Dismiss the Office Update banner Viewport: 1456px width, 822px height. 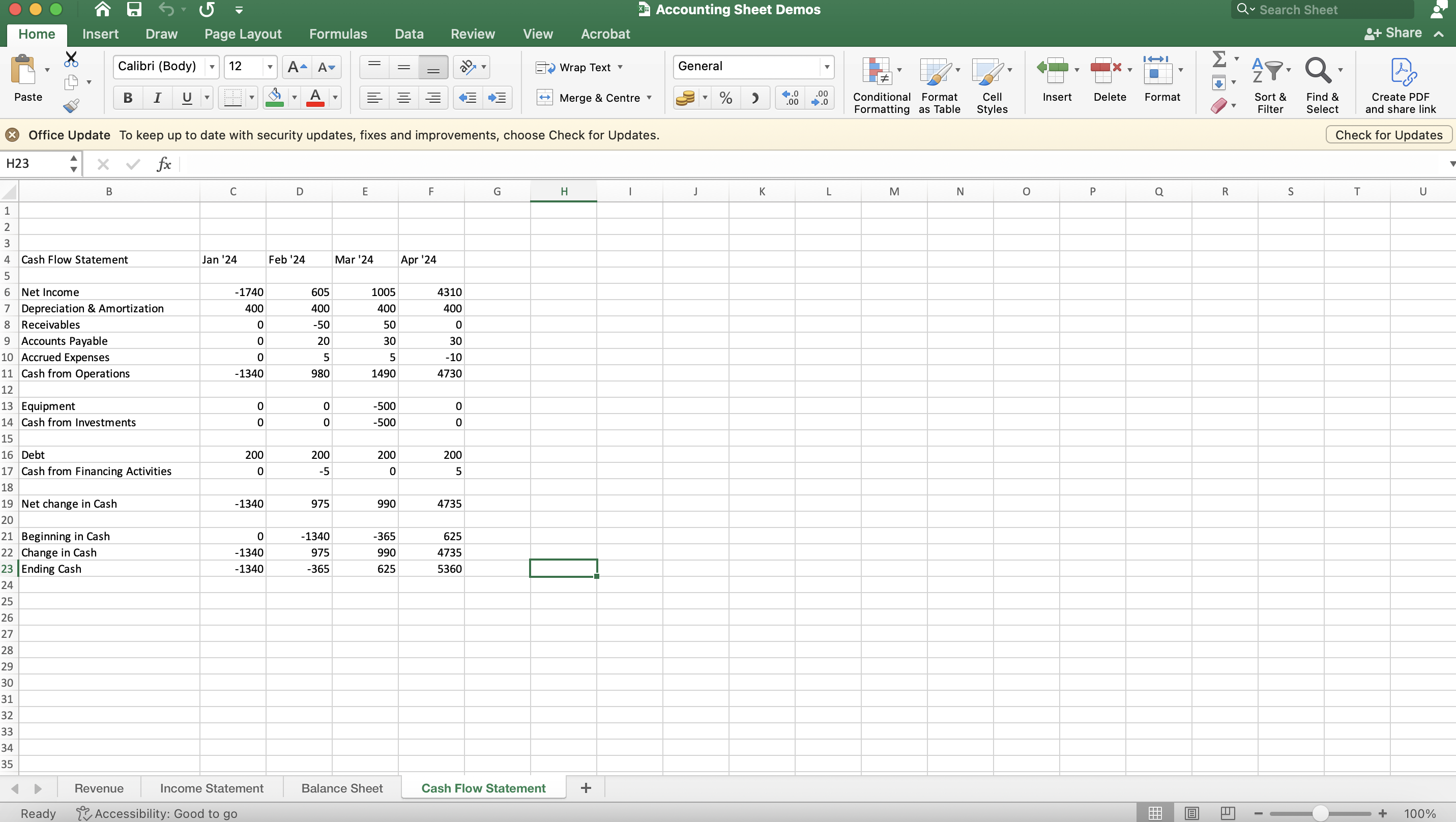pos(12,135)
